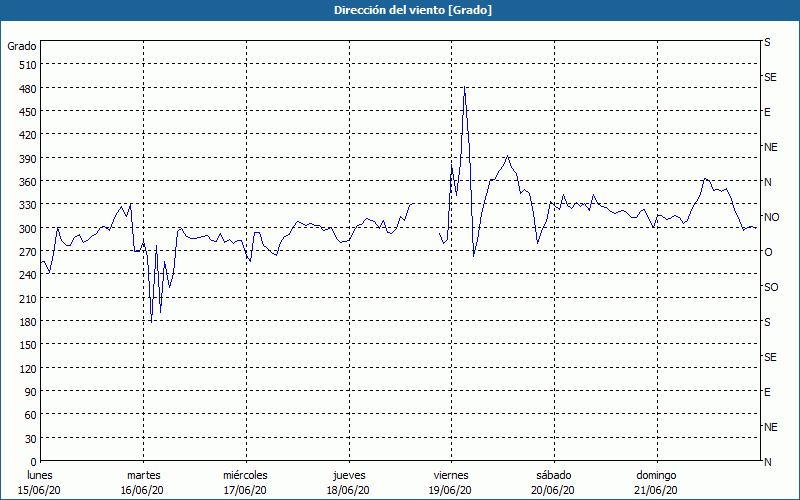Click the 'N' compass label beside 0

(x=768, y=462)
